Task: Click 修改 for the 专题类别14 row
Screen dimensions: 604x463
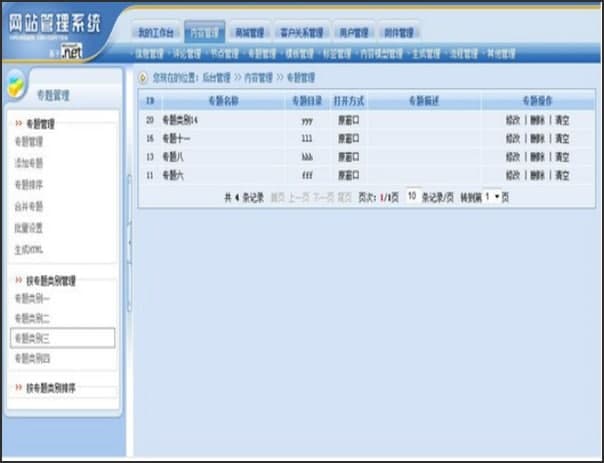Action: (x=513, y=120)
